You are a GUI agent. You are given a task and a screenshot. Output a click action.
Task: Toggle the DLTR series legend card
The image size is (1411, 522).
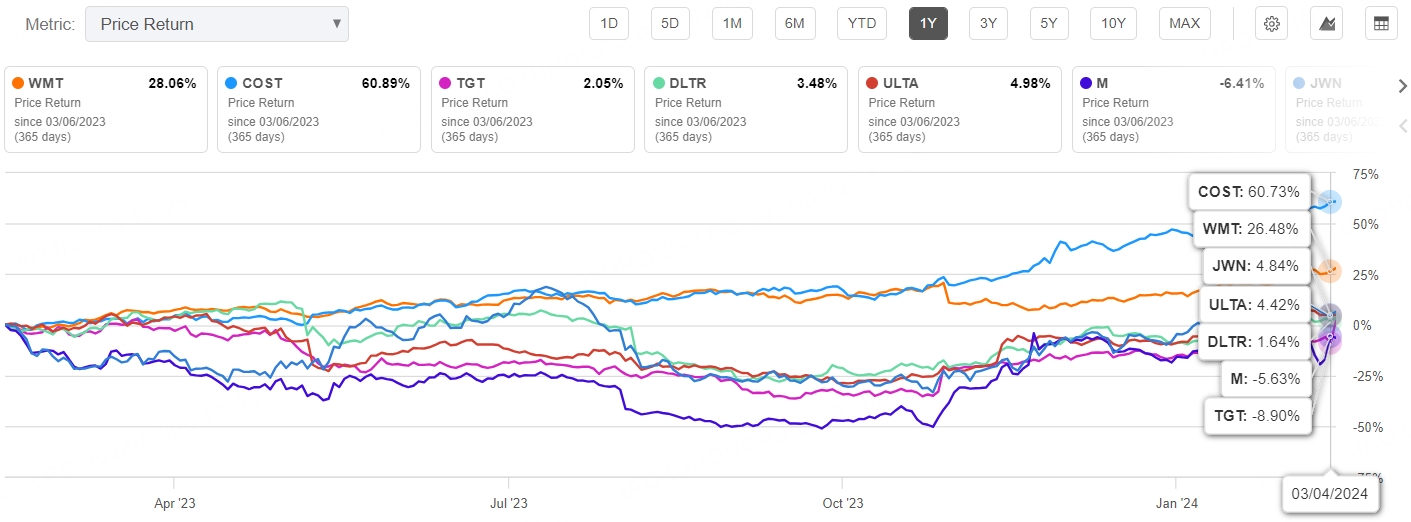745,109
